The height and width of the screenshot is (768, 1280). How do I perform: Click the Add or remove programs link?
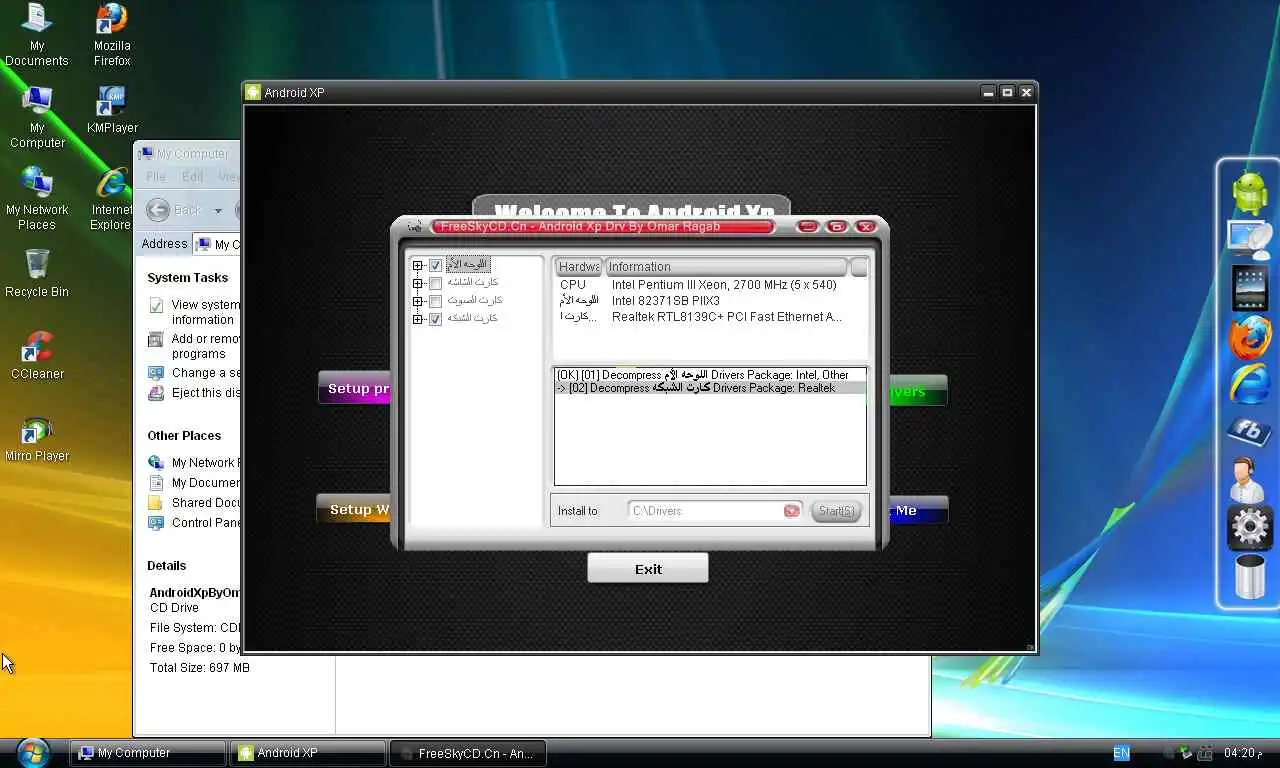(205, 346)
